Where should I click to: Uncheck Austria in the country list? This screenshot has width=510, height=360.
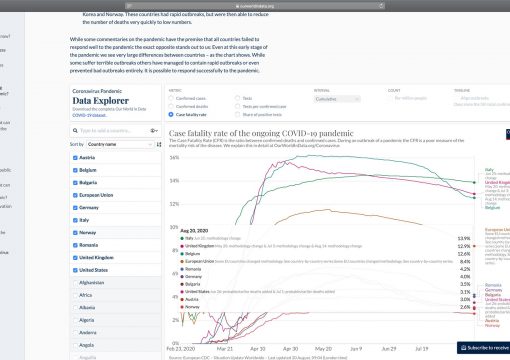coord(75,158)
